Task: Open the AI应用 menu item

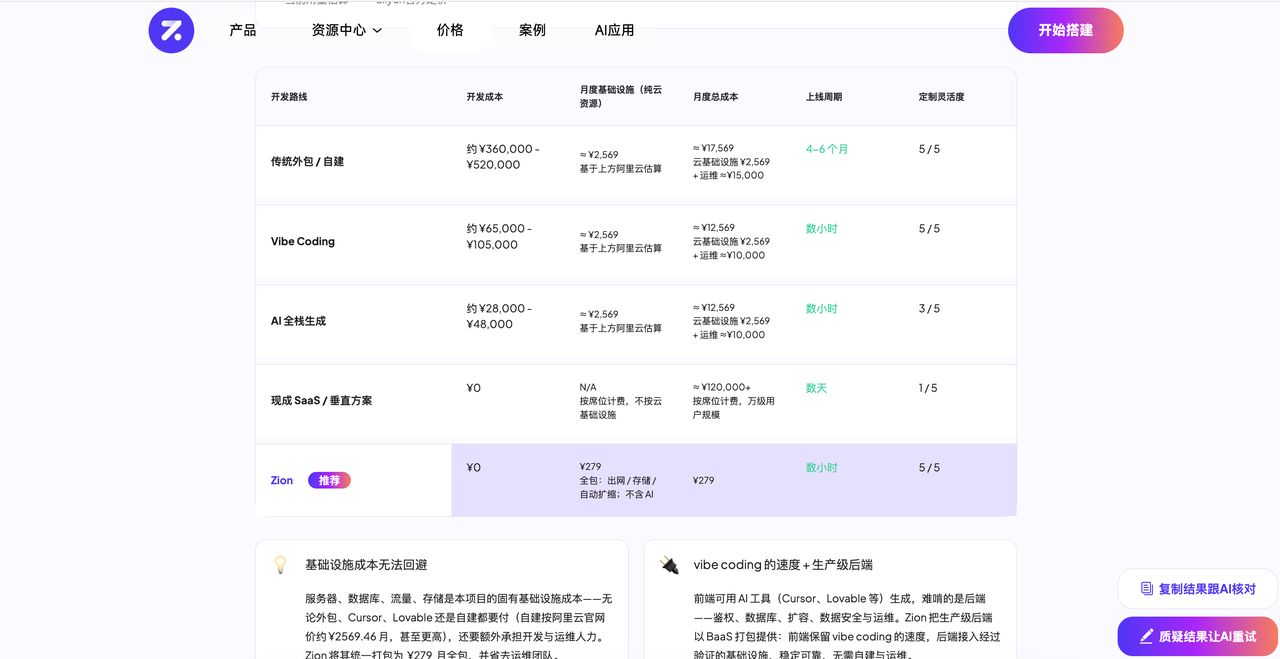Action: tap(614, 30)
